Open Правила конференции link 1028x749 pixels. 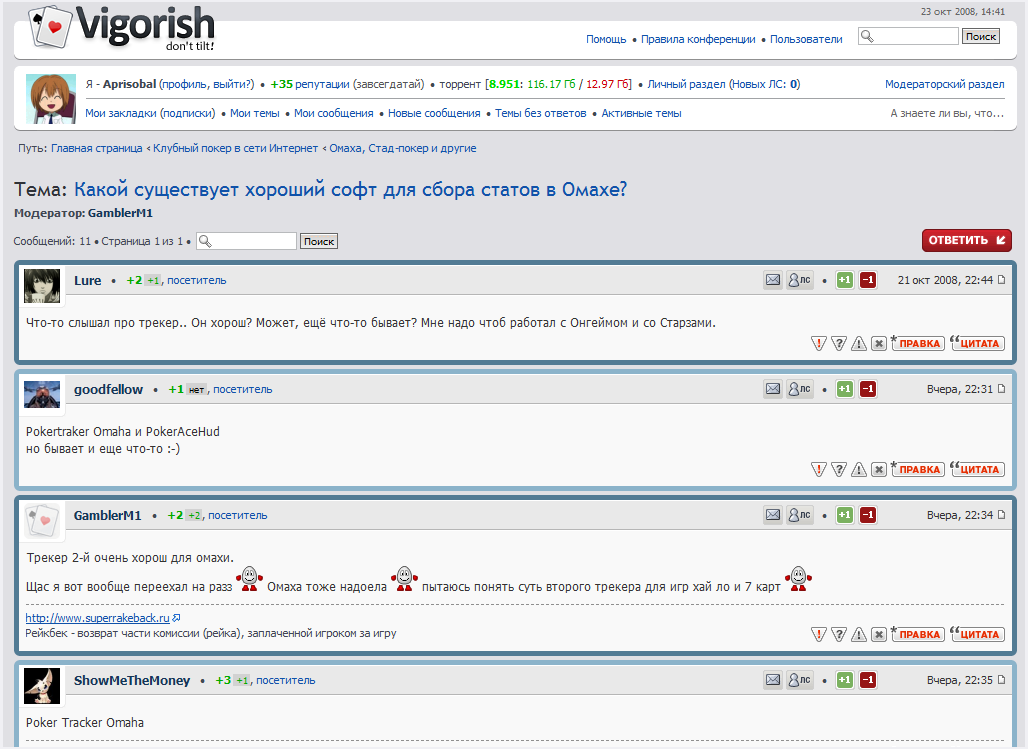[698, 39]
